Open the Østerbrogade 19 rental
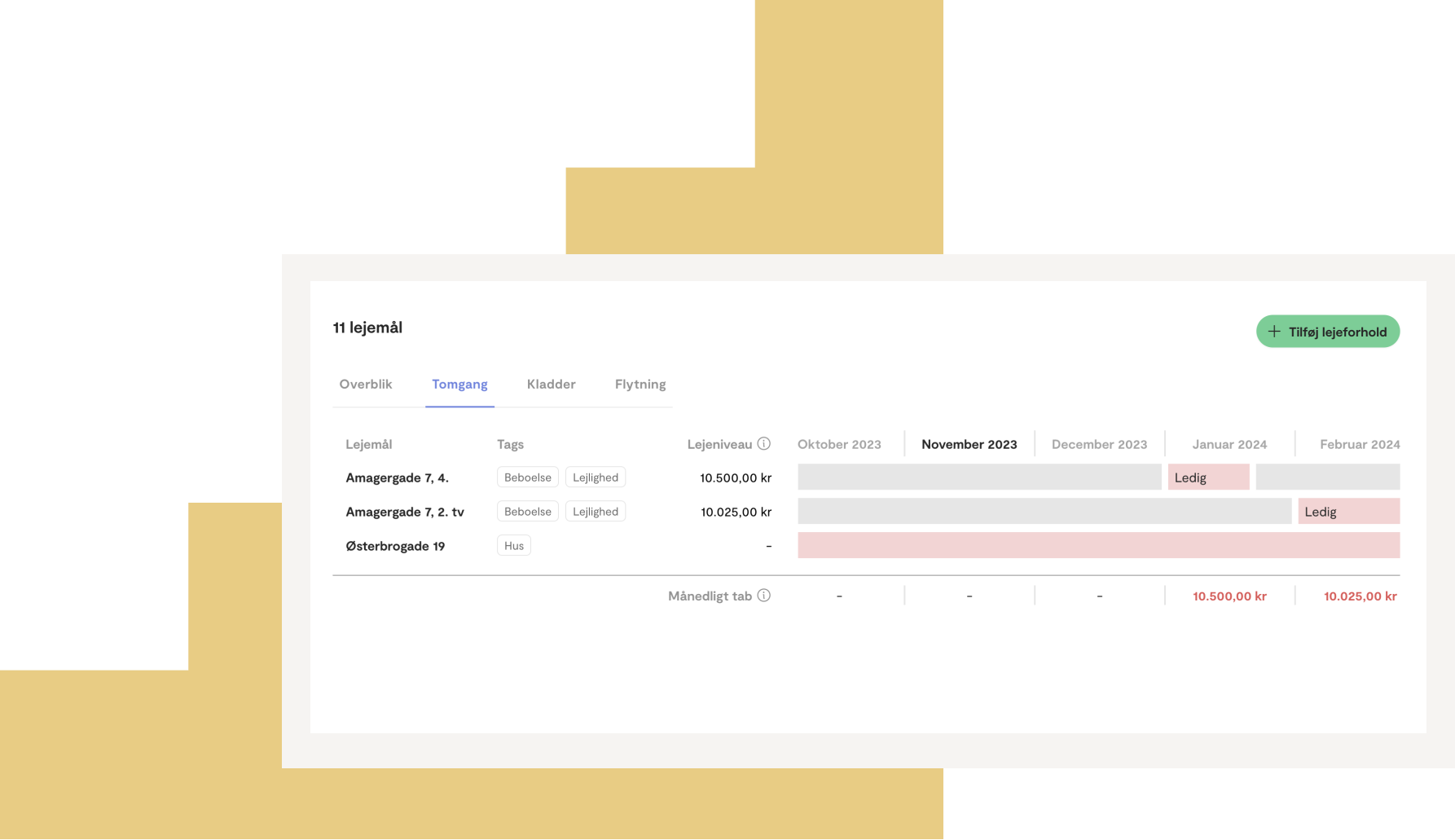 click(395, 547)
